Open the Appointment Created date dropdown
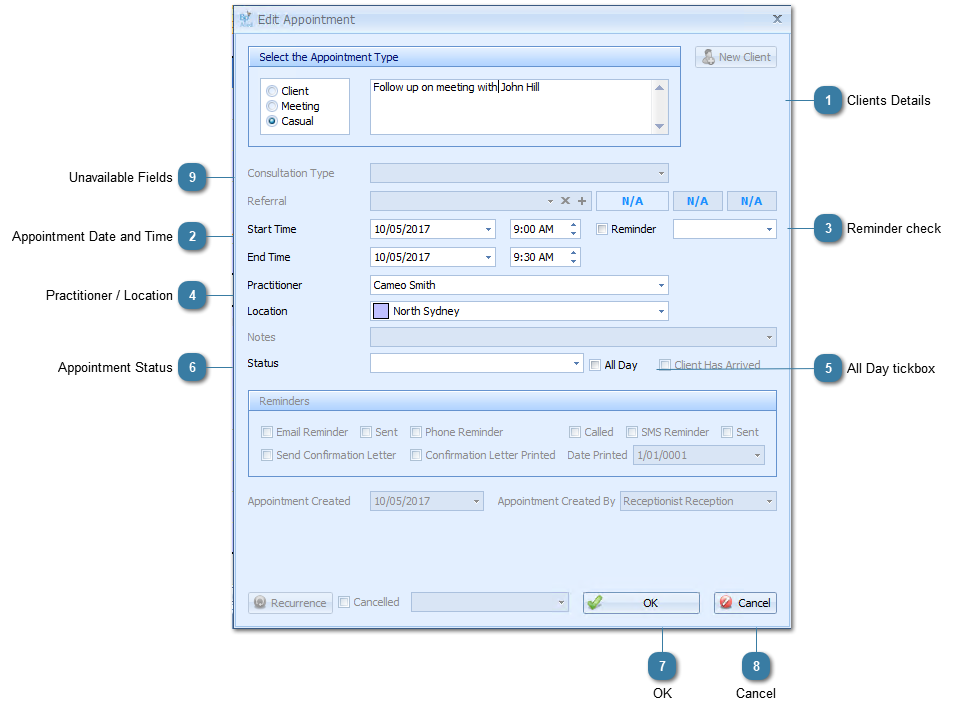Image resolution: width=957 pixels, height=717 pixels. pyautogui.click(x=476, y=502)
